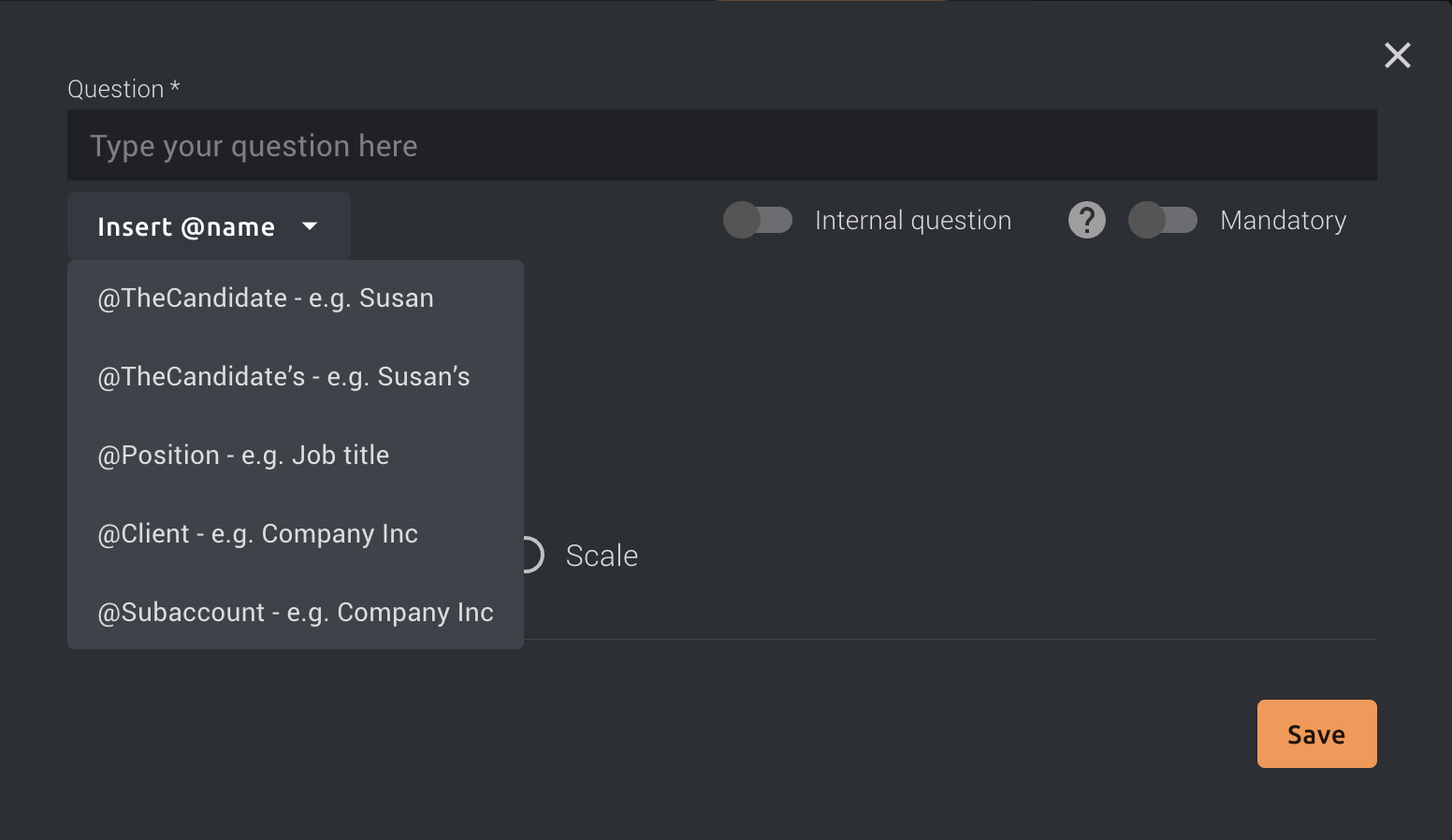Click the Save button
The image size is (1452, 840).
coord(1316,733)
